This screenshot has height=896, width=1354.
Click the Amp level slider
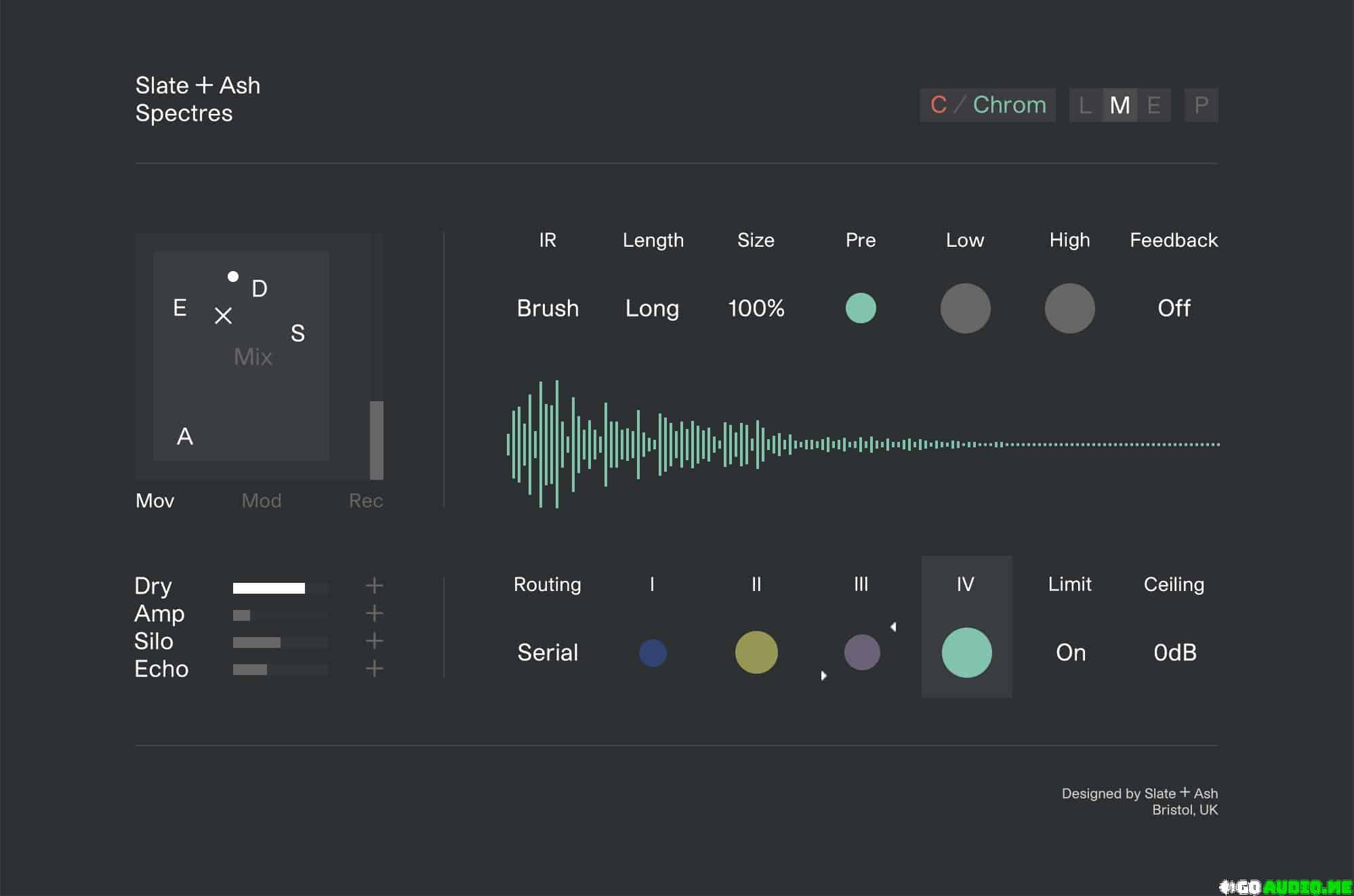(x=281, y=615)
